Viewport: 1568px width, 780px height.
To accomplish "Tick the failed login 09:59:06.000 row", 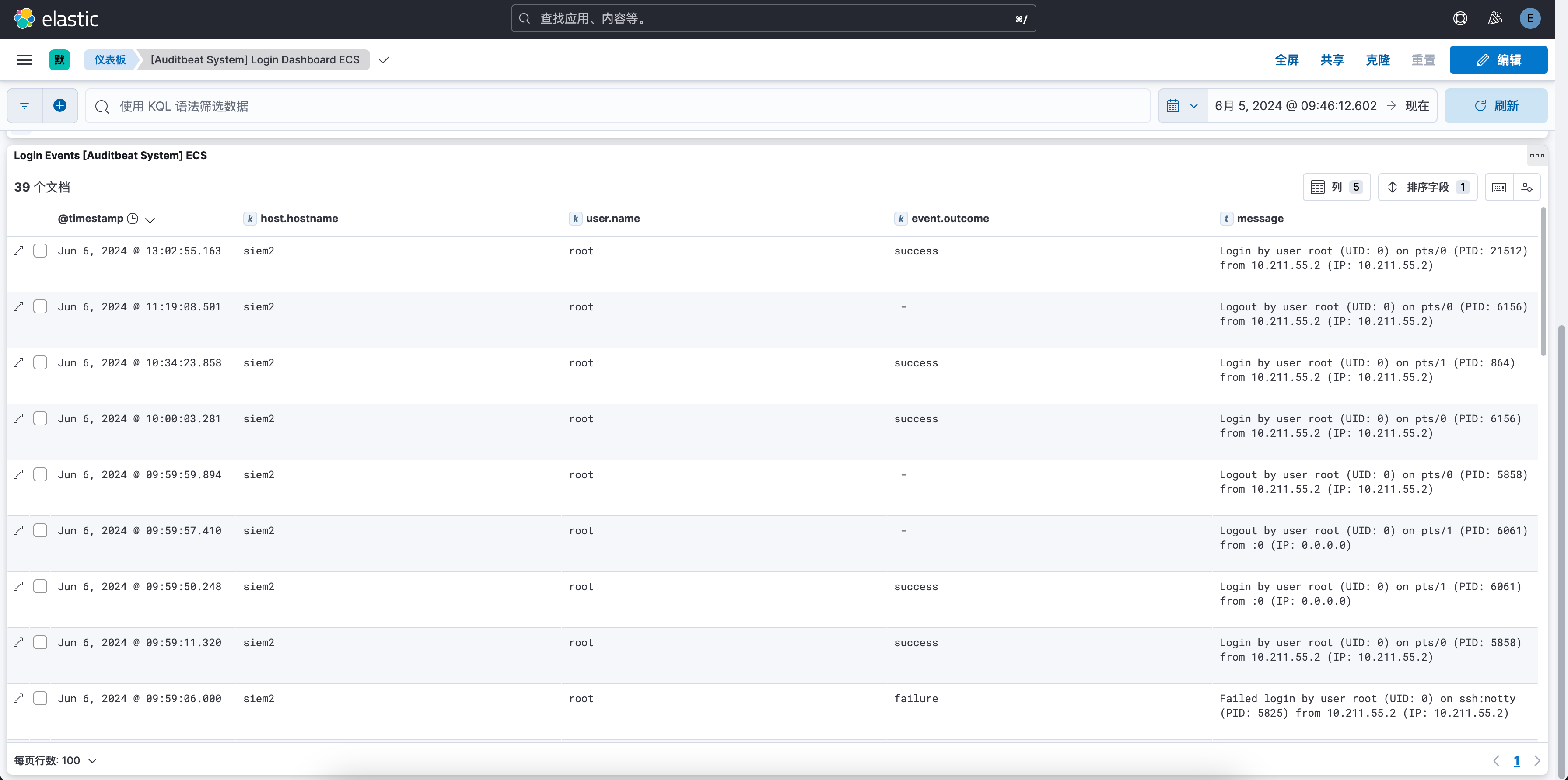I will (40, 699).
